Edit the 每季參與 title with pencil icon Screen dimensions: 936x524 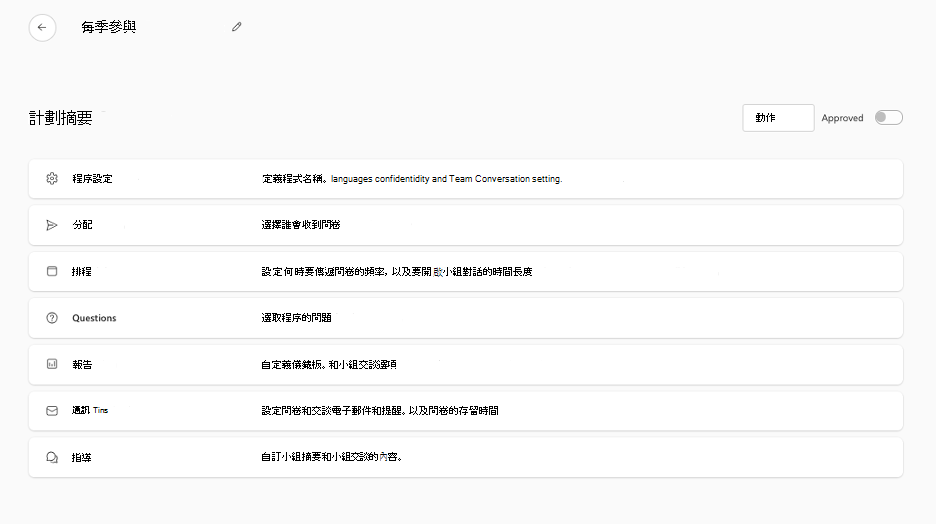coord(237,27)
